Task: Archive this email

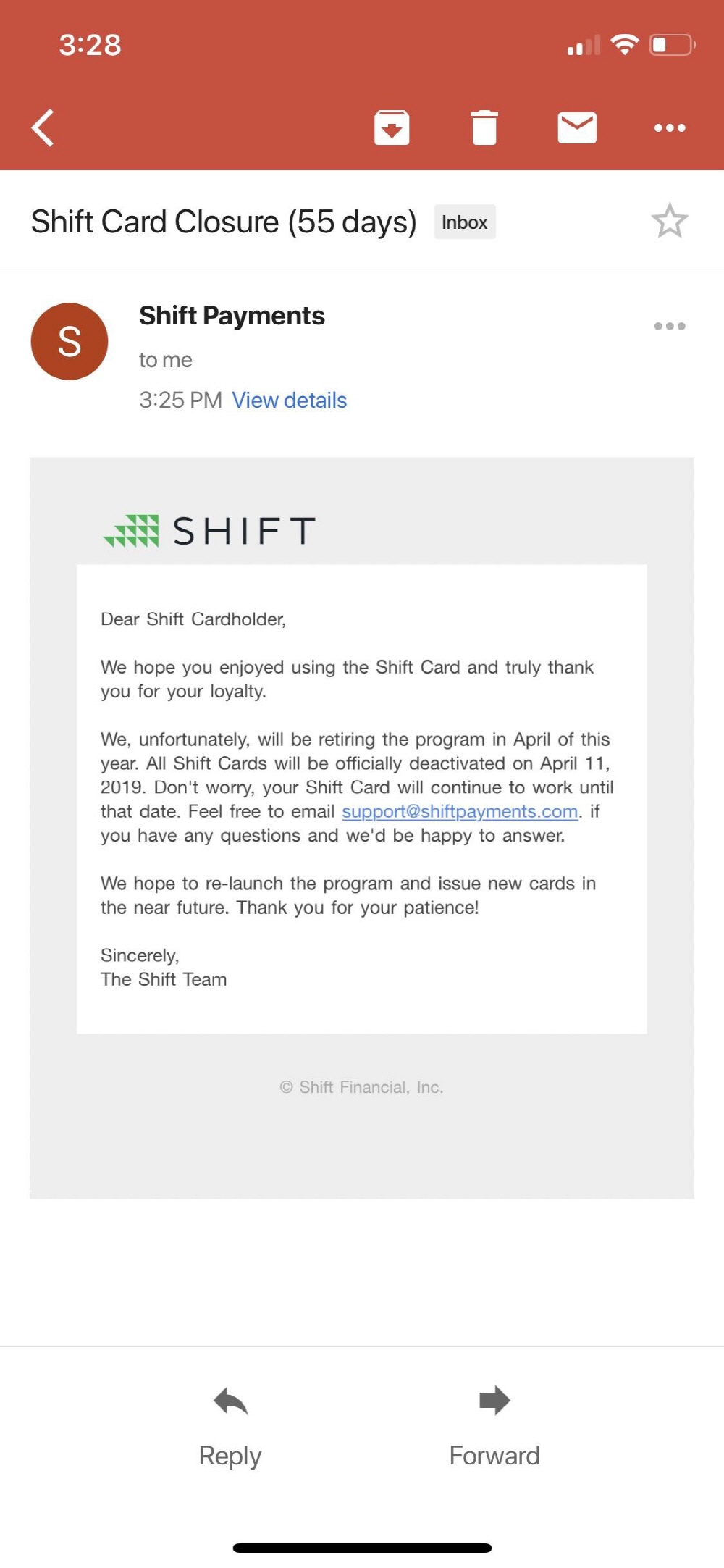Action: (392, 128)
